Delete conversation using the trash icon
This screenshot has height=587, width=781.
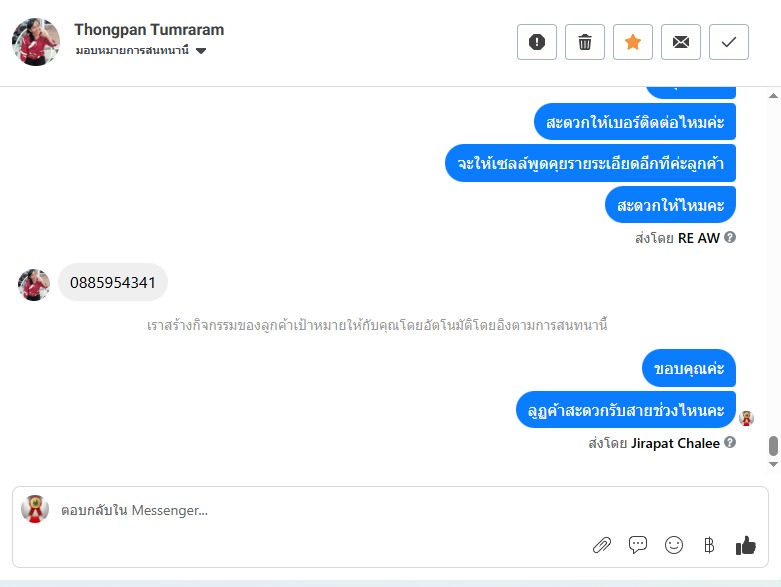[x=585, y=42]
